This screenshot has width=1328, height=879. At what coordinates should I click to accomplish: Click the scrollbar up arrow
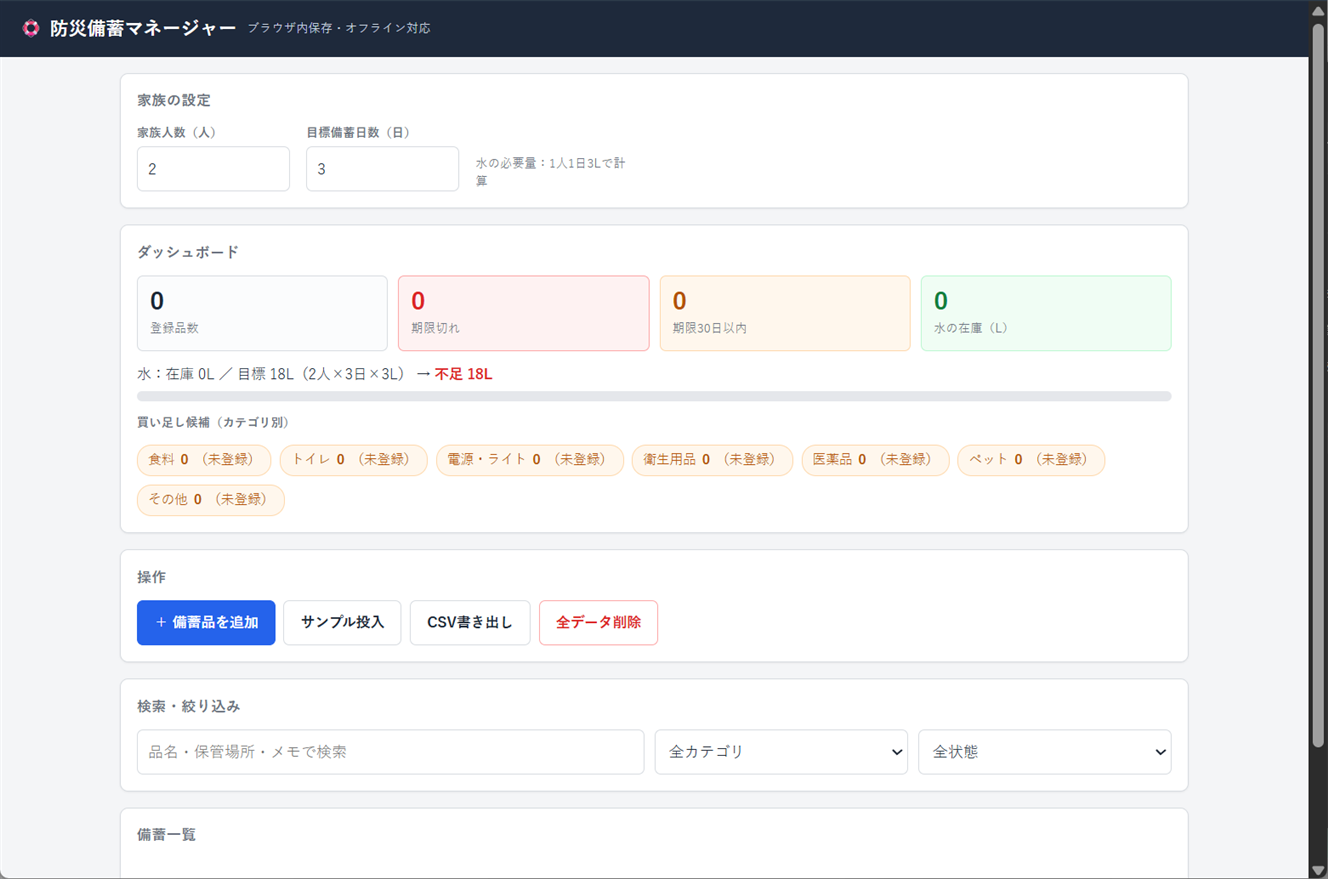pos(1318,9)
